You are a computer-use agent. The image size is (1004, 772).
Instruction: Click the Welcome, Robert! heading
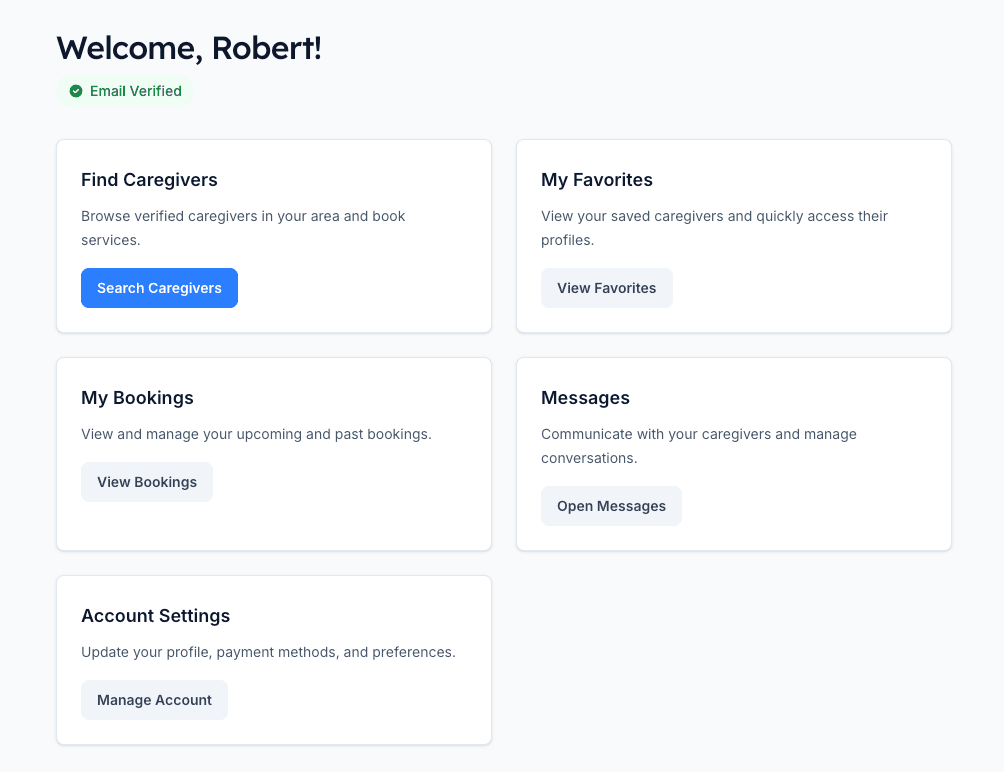[x=189, y=47]
